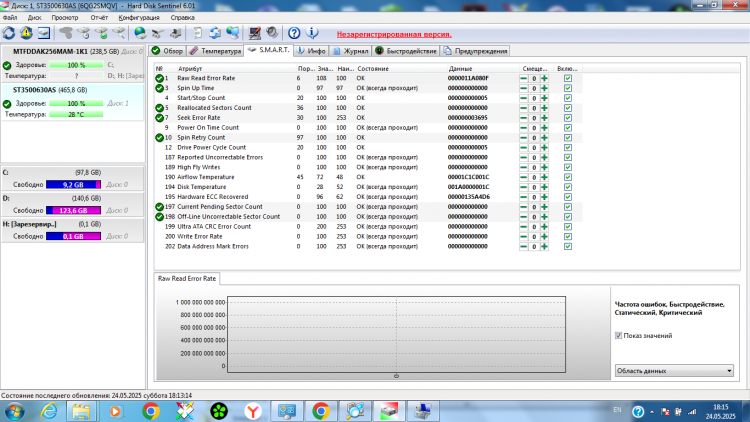Click the globe with disk toolbar icon
Viewport: 750px width, 422px height.
coord(140,33)
